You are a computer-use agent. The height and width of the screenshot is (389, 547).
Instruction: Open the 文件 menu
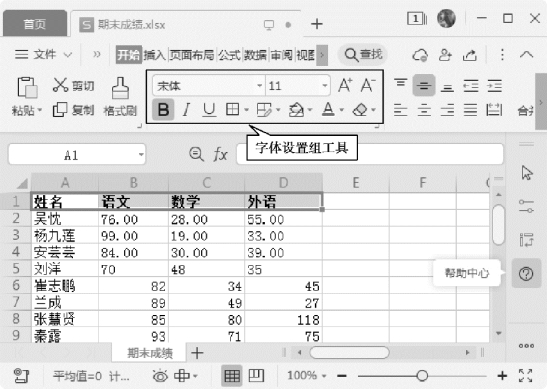44,54
